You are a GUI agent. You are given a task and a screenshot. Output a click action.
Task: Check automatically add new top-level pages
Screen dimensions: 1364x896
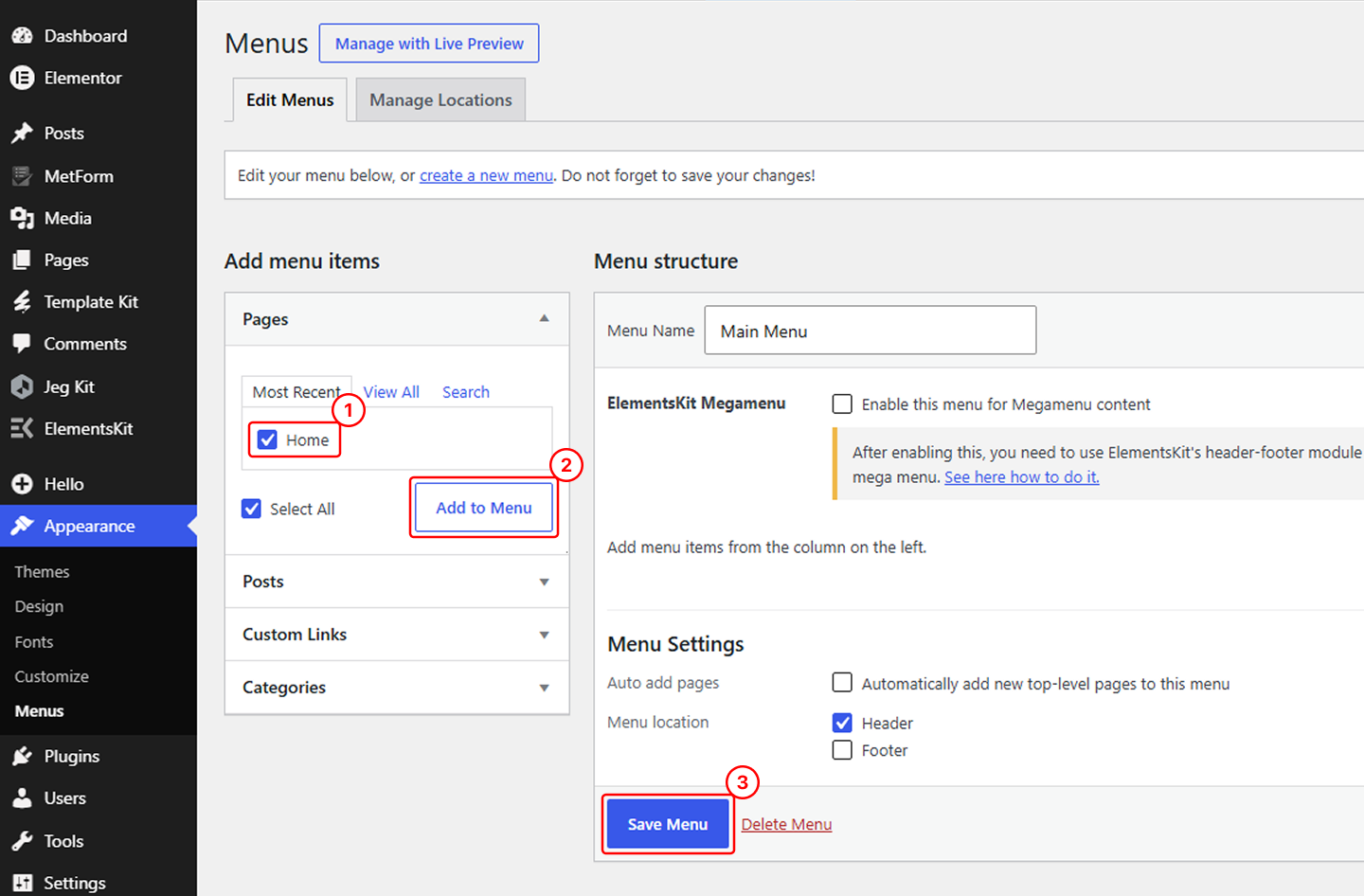pos(842,683)
